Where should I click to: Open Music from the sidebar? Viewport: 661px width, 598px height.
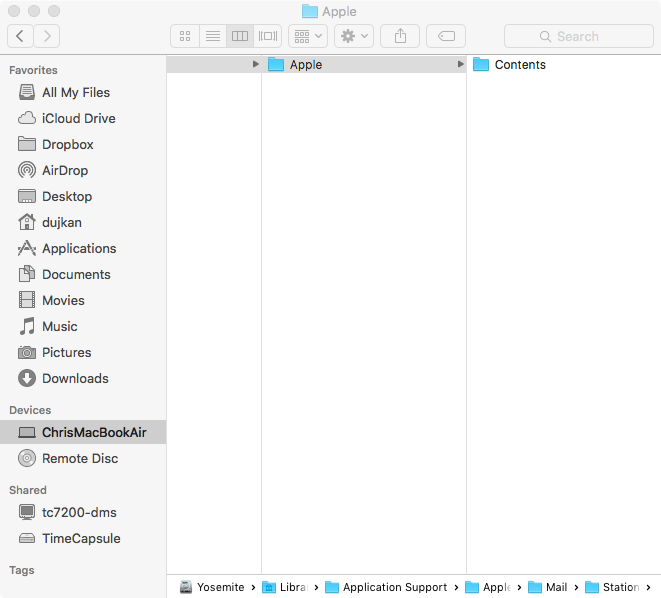(x=83, y=327)
